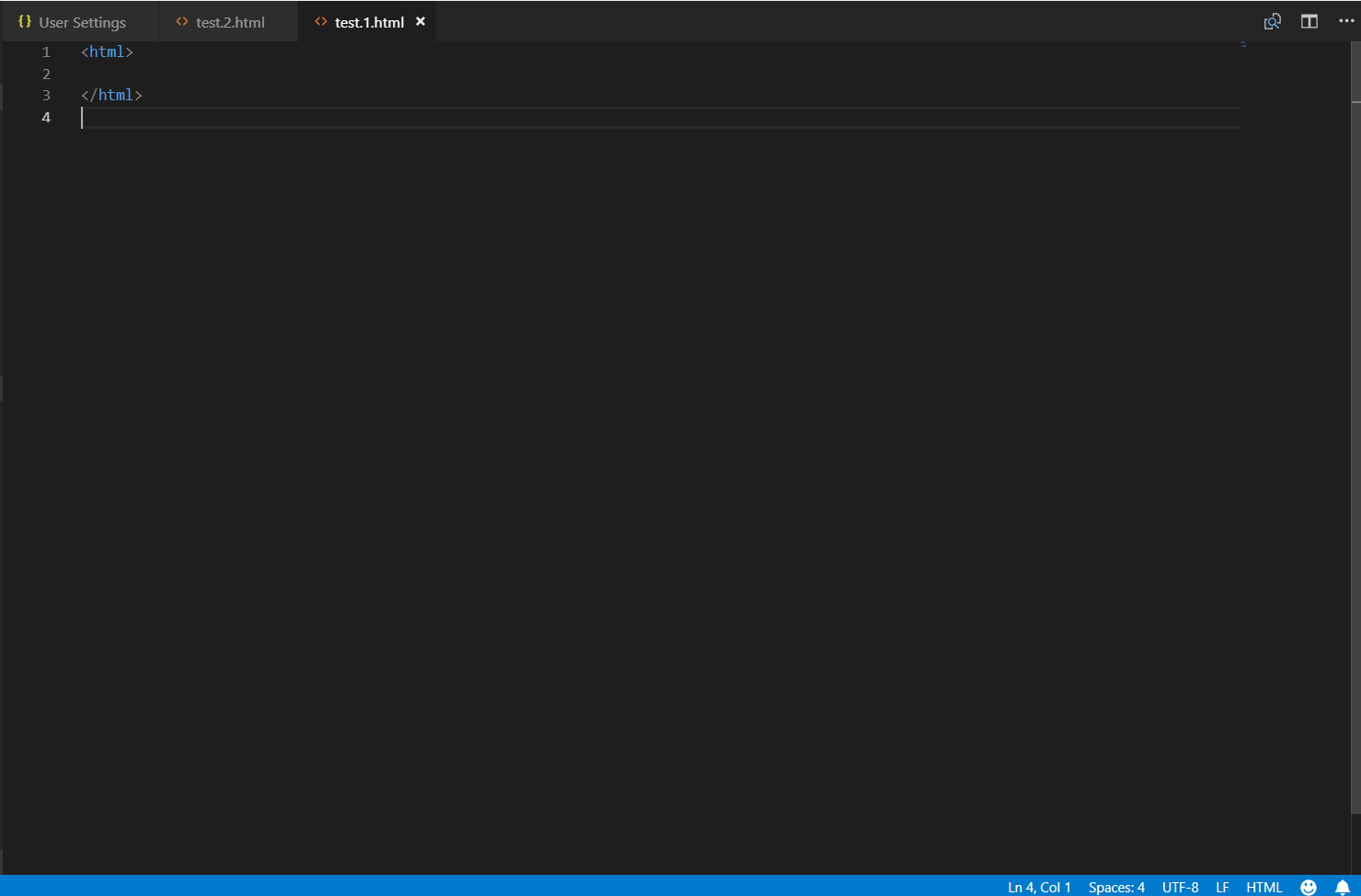Select the opening html tag on line 1
This screenshot has width=1361, height=896.
click(107, 52)
